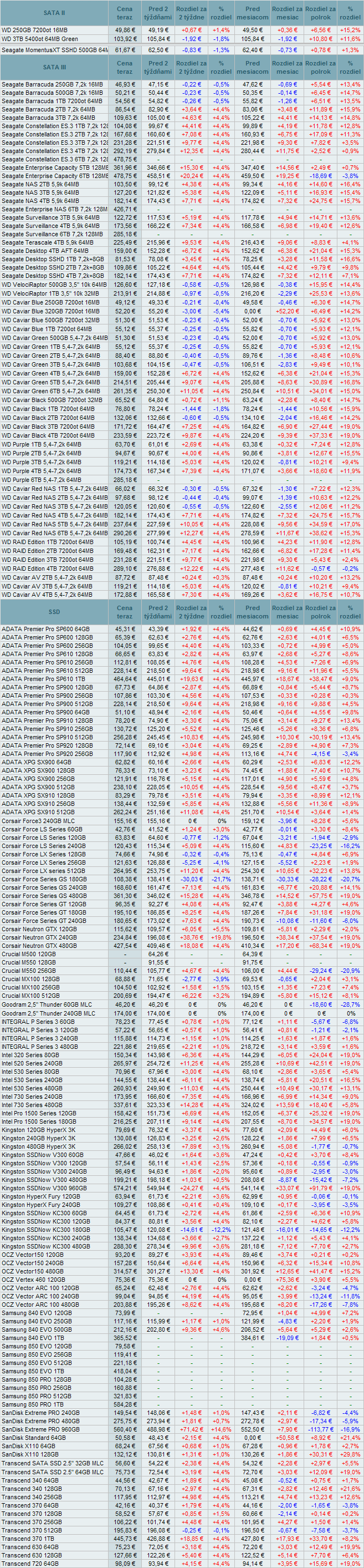
Task: Click SanDisk Standard 64GB row
Action: [x=182, y=1438]
